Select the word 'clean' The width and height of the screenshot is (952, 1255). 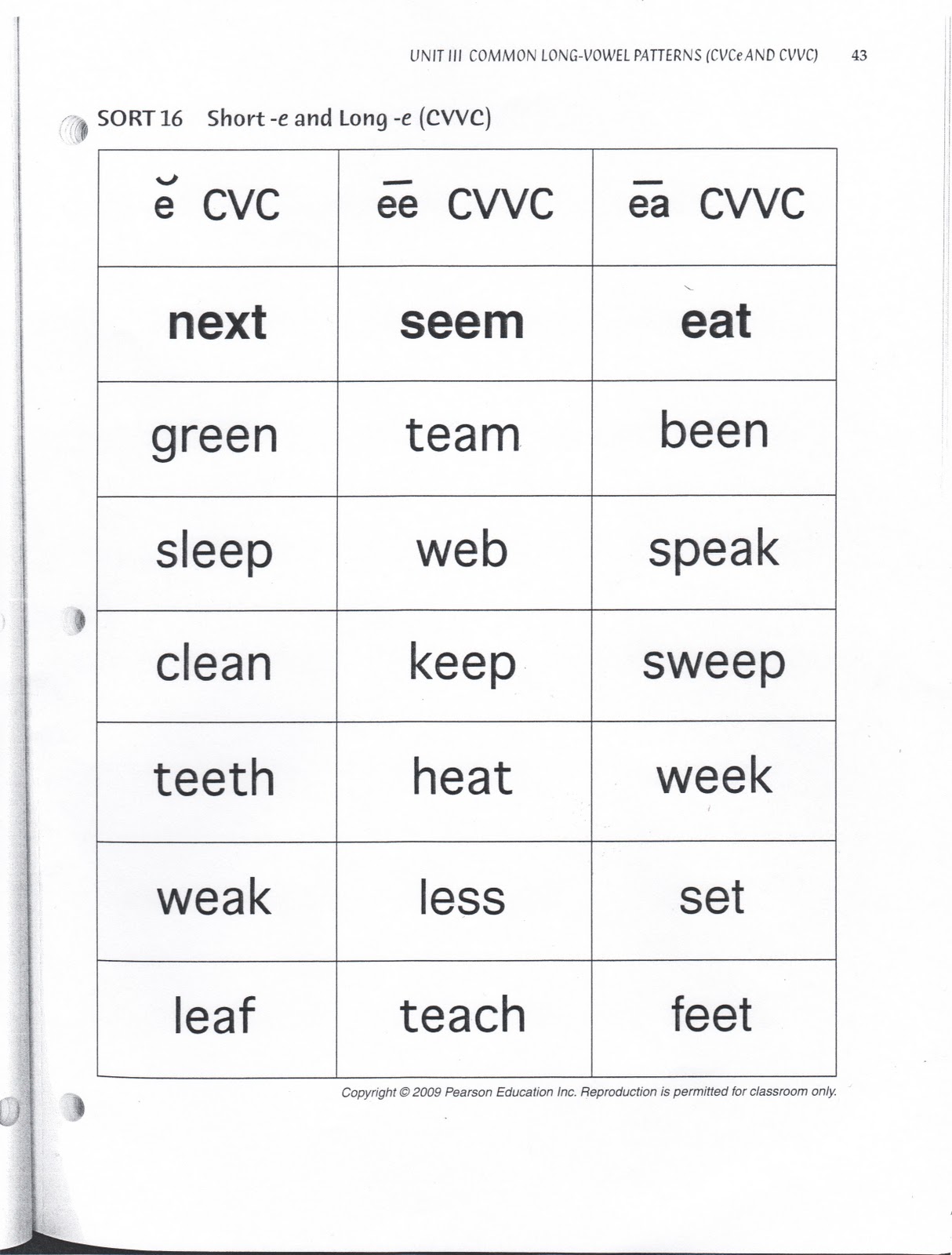pyautogui.click(x=213, y=664)
